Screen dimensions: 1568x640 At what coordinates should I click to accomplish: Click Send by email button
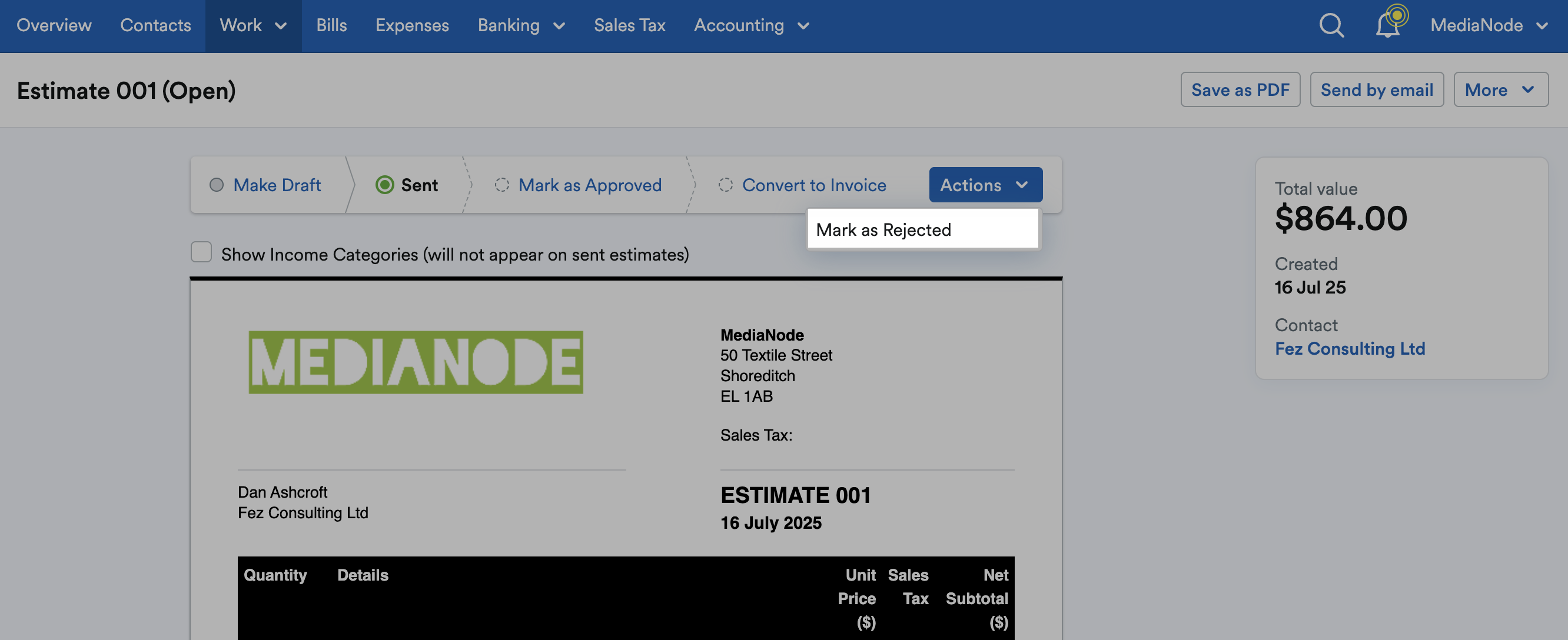[x=1376, y=89]
